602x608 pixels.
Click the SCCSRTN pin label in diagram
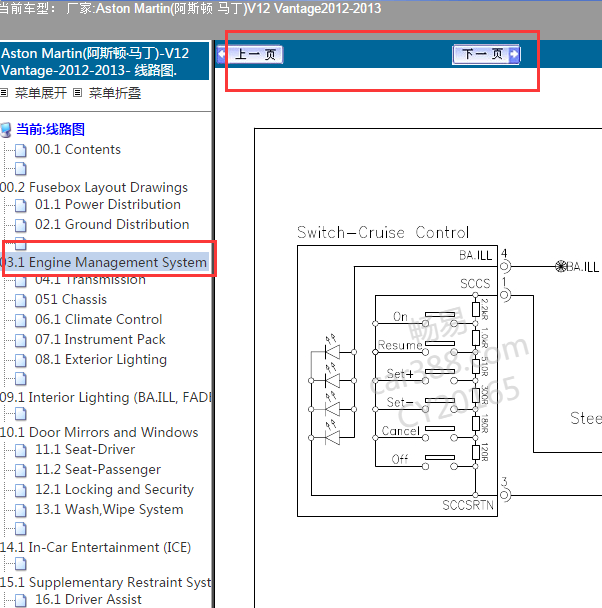[468, 505]
